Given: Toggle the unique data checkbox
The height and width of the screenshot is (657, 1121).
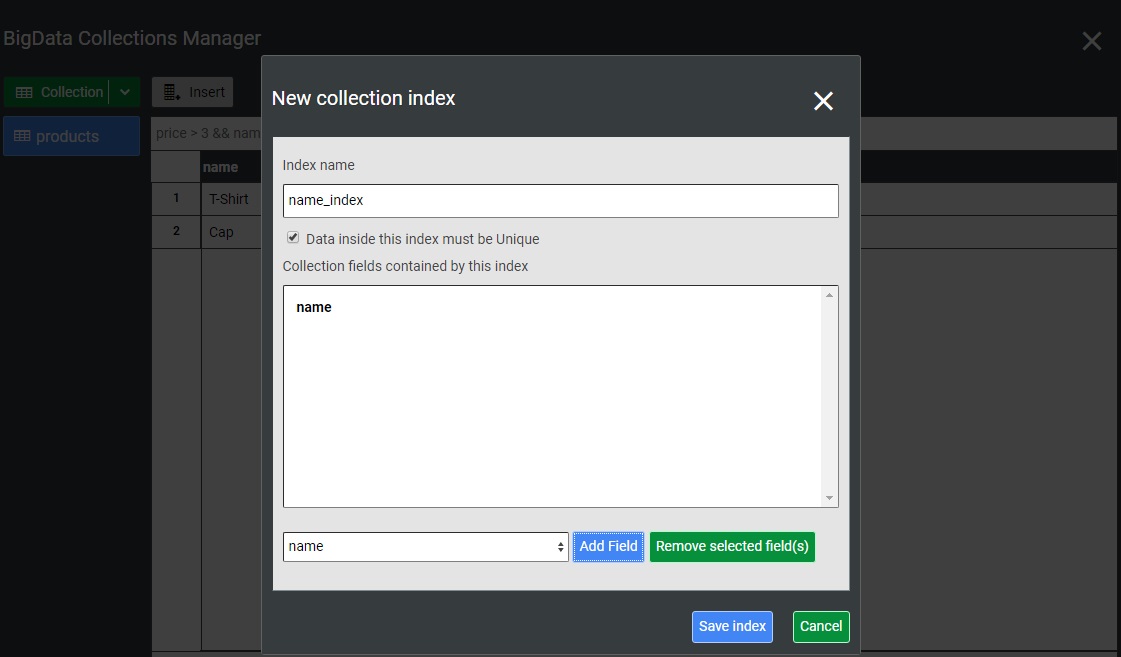Looking at the screenshot, I should tap(293, 238).
